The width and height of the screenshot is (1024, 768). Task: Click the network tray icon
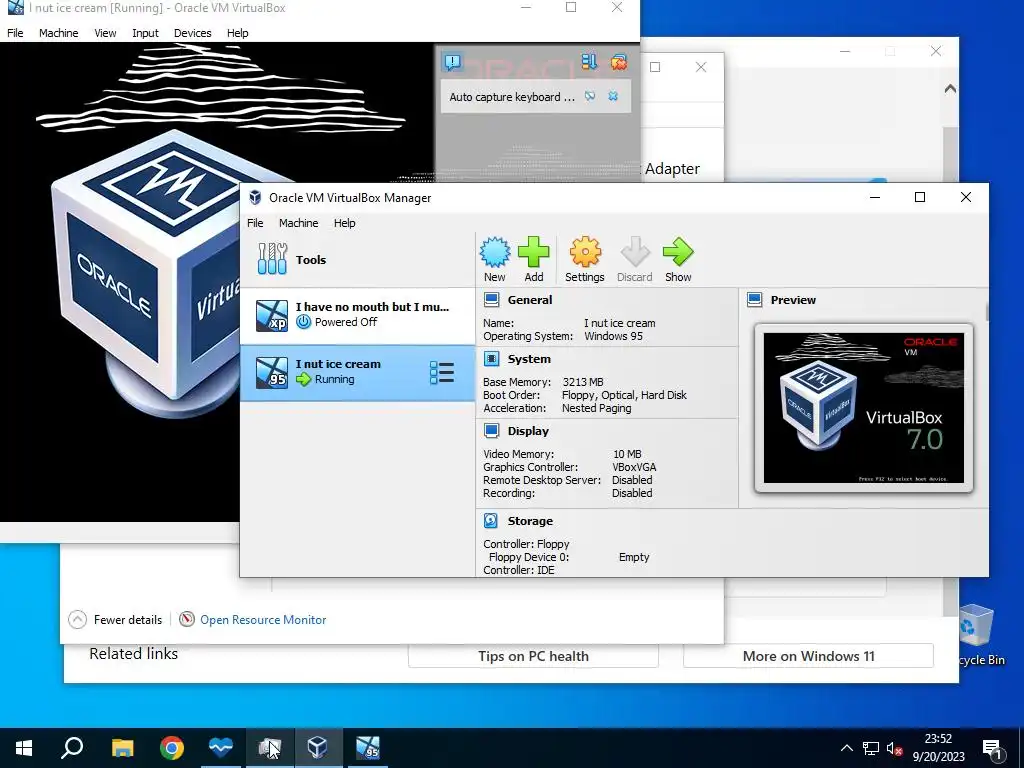point(871,748)
